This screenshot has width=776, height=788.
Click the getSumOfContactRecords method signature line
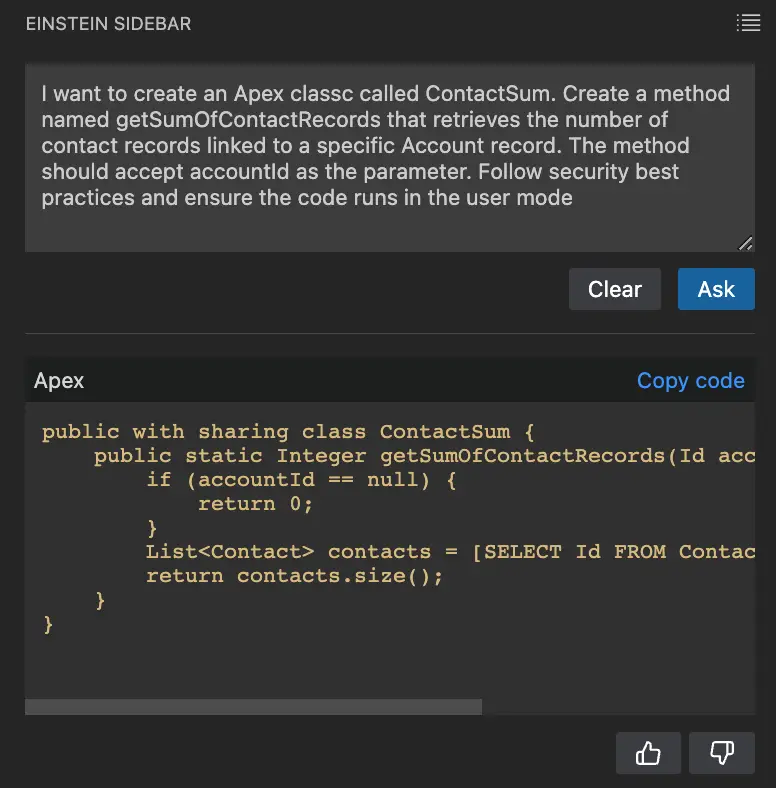pyautogui.click(x=424, y=456)
